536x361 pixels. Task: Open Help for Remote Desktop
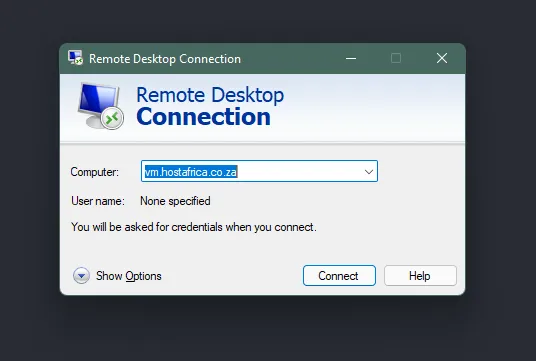[420, 276]
